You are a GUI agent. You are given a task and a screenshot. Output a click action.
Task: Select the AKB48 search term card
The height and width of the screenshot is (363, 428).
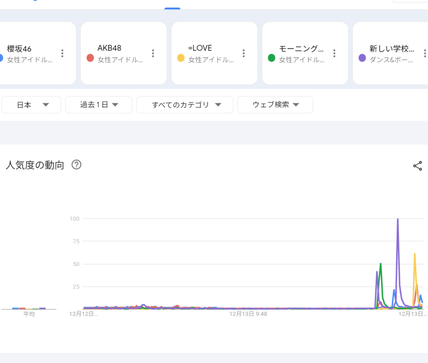coord(124,53)
